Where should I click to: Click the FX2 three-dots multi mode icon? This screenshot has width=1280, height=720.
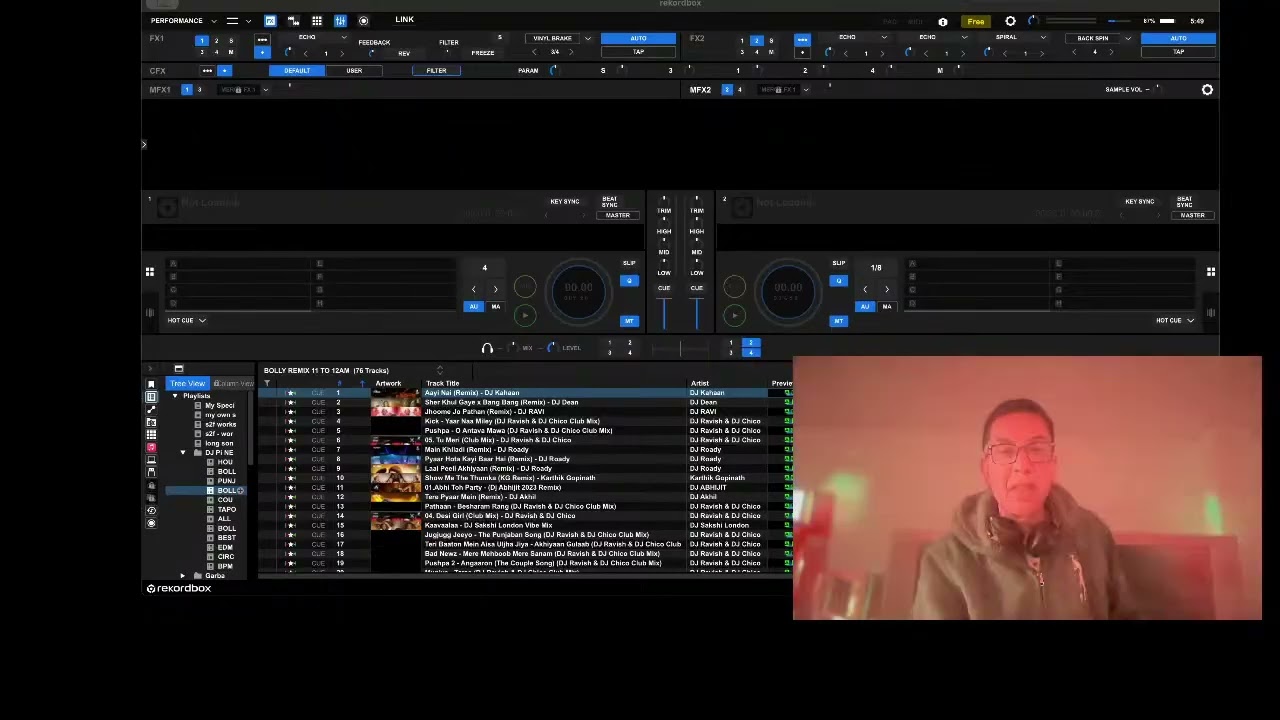802,40
